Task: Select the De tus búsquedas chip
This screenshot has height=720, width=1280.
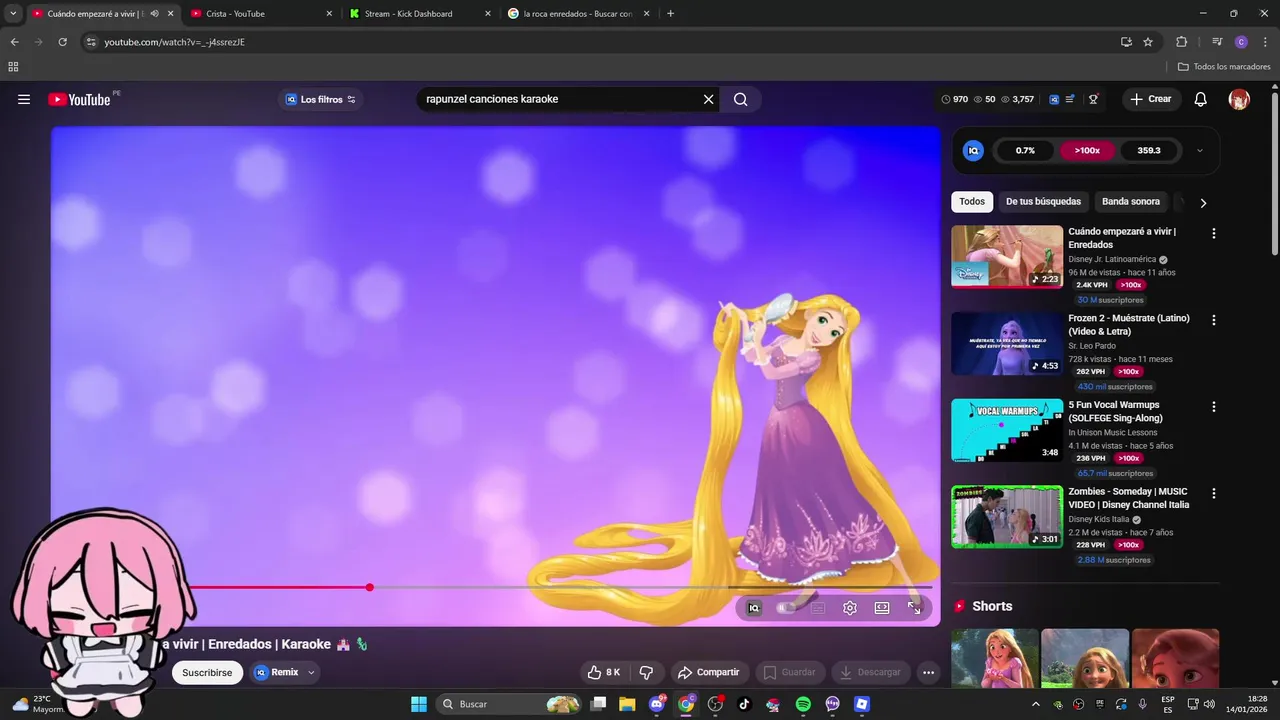Action: (x=1043, y=201)
